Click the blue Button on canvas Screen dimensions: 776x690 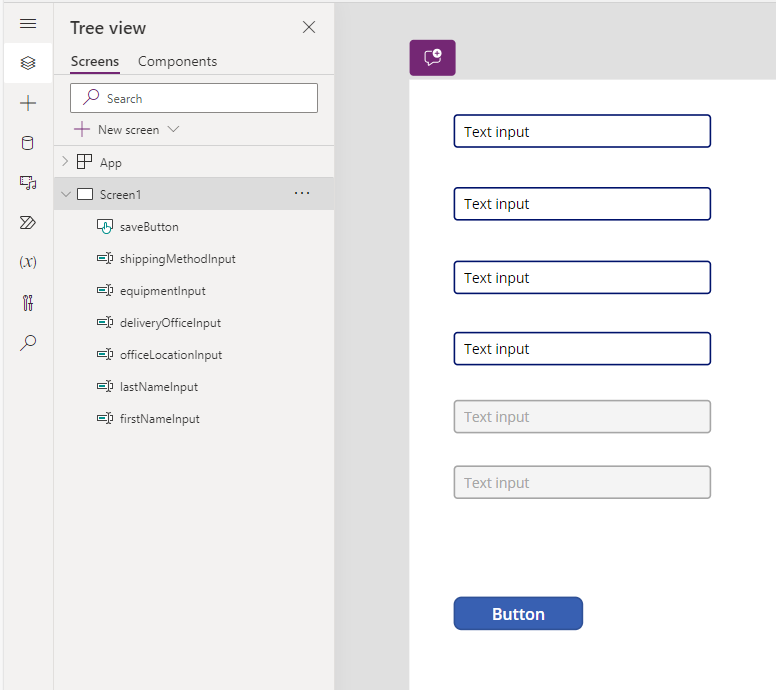[x=518, y=613]
